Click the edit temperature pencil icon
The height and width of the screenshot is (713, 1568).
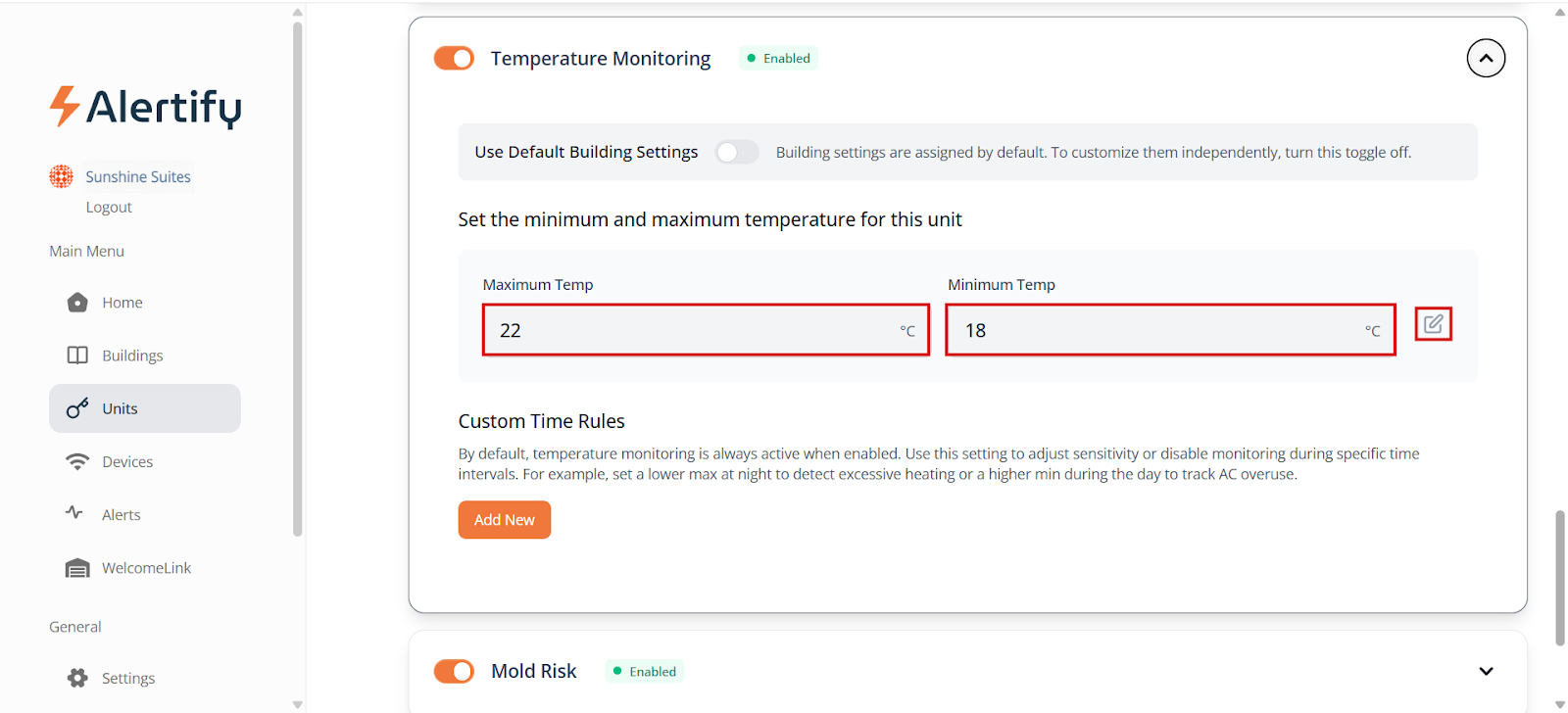[1433, 324]
